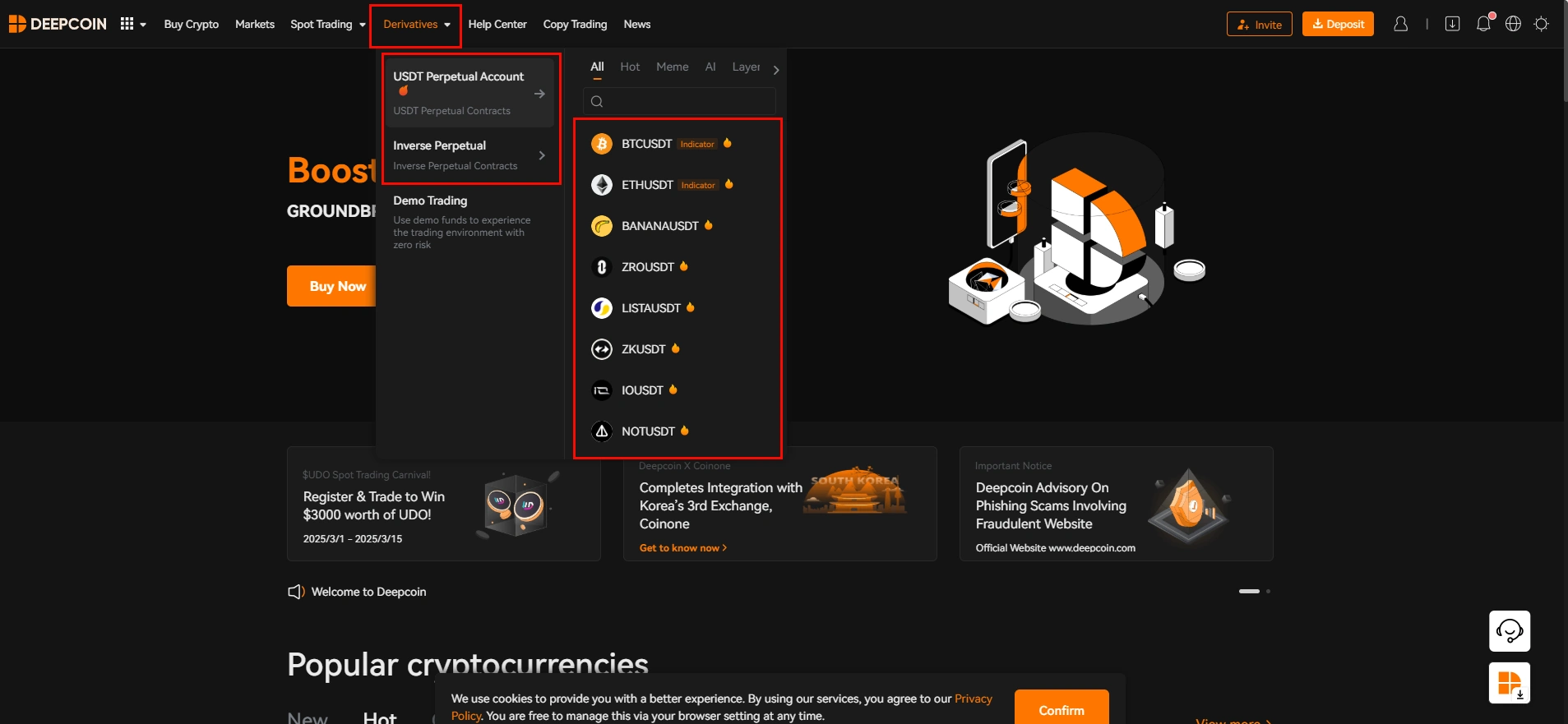The image size is (1568, 724).
Task: Open the UDO Spot Trading Carnival banner
Action: (x=444, y=504)
